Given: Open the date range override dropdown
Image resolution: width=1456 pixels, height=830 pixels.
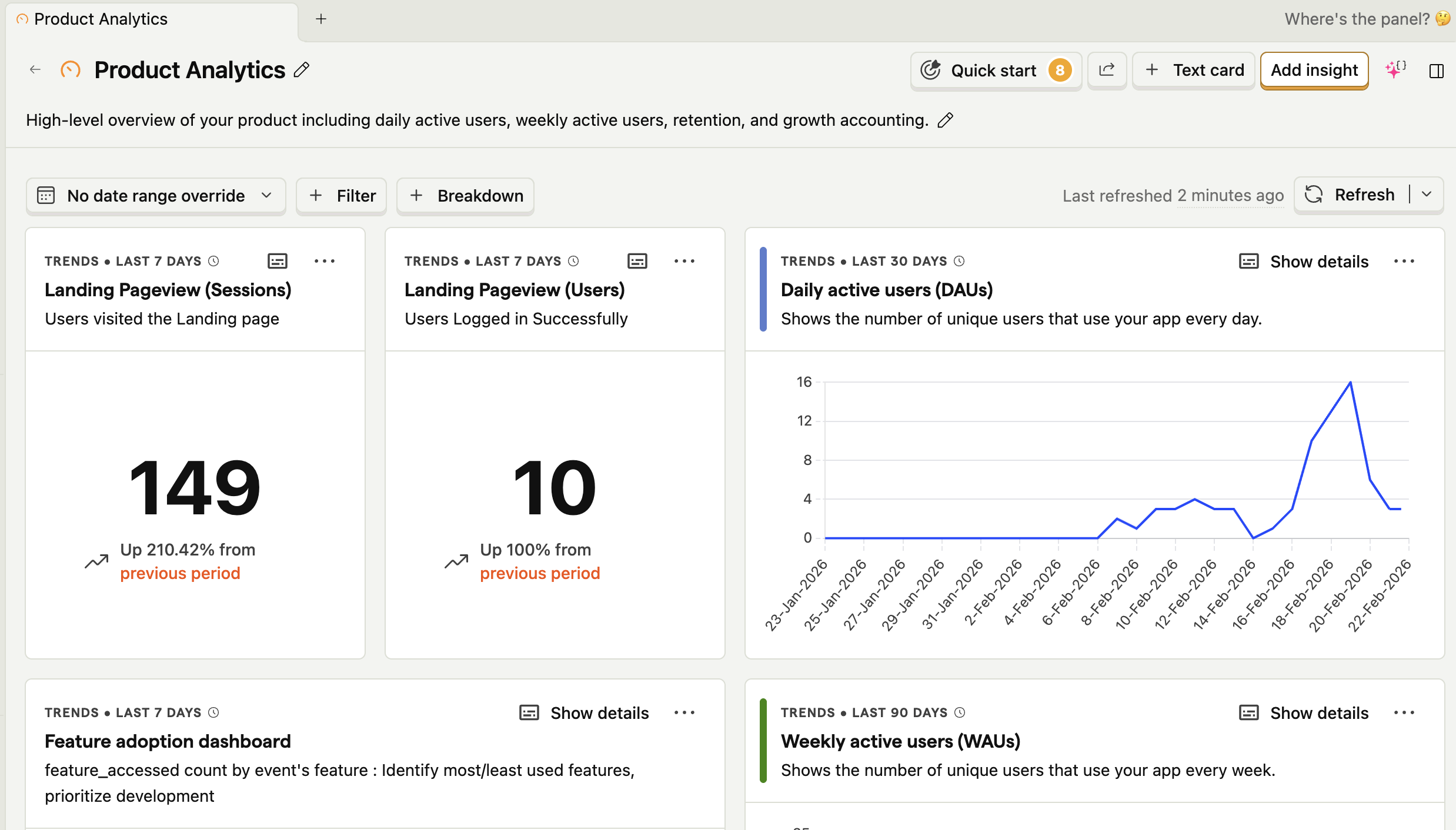Looking at the screenshot, I should click(155, 196).
